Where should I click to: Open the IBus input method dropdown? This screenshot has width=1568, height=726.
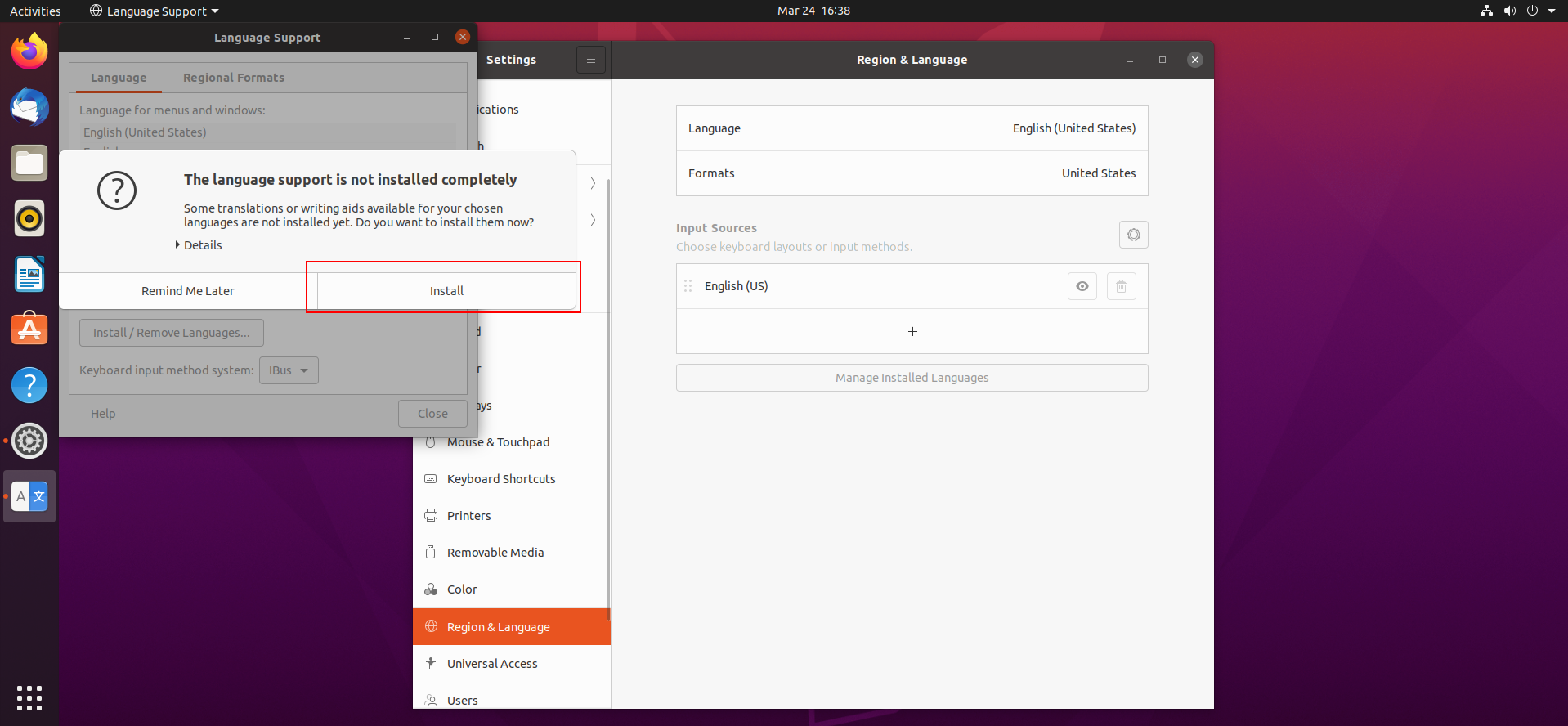[289, 370]
